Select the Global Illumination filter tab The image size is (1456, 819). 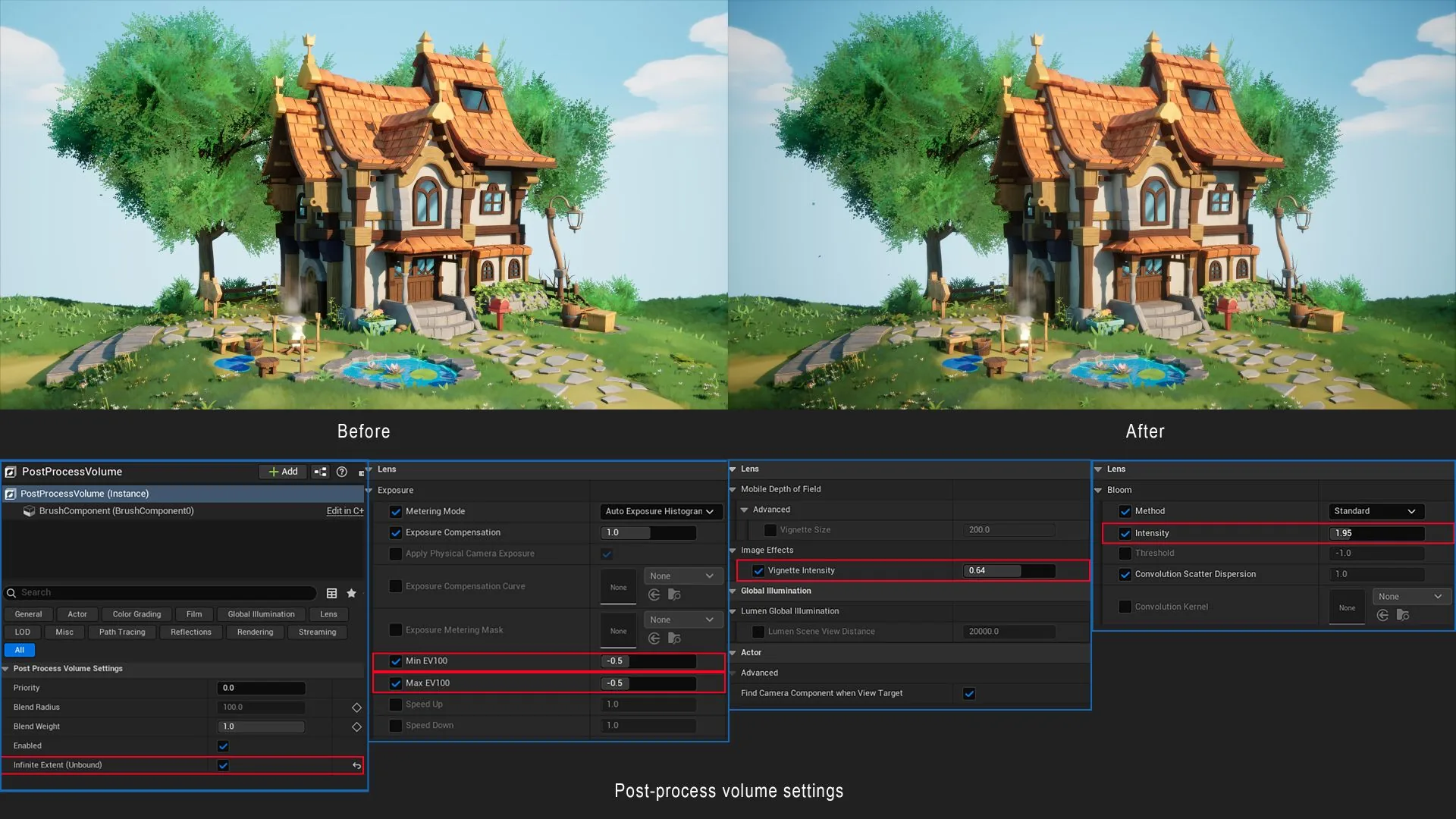pos(261,614)
